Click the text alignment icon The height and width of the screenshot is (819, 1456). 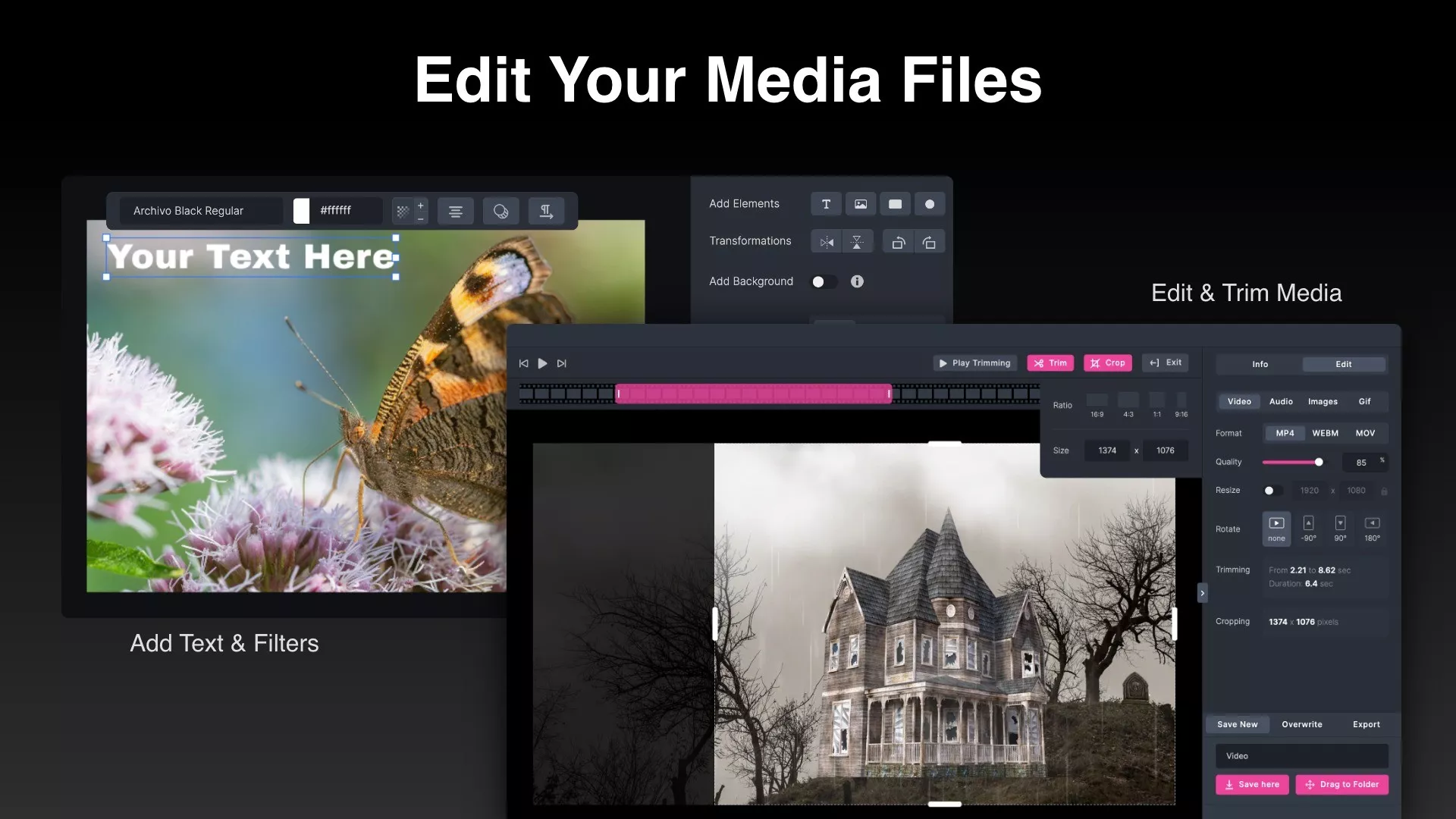(x=455, y=212)
